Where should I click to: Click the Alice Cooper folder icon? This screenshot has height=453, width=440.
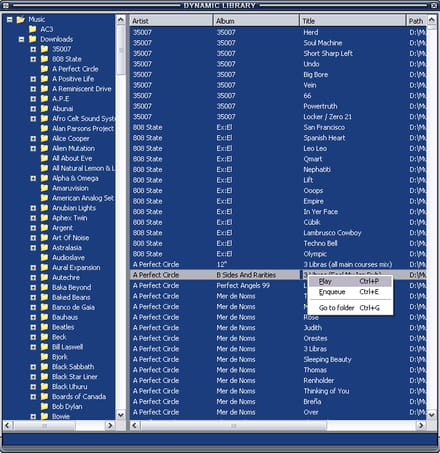[x=44, y=138]
